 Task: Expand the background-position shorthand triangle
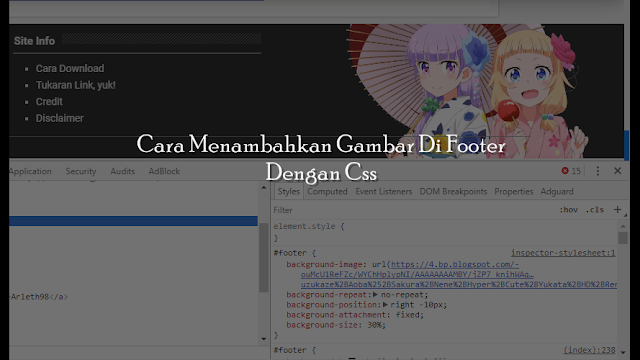[385, 304]
